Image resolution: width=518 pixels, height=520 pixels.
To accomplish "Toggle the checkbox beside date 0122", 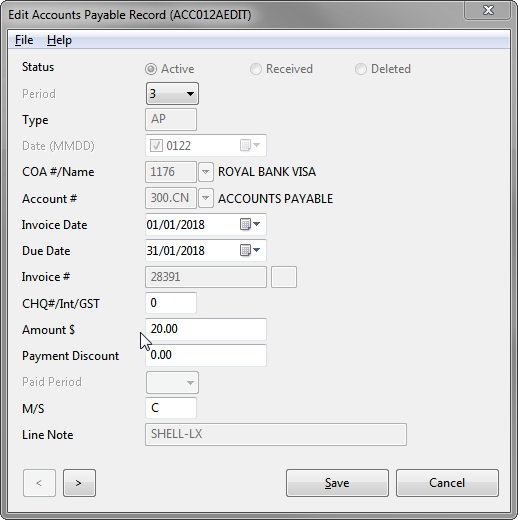I will pos(156,146).
